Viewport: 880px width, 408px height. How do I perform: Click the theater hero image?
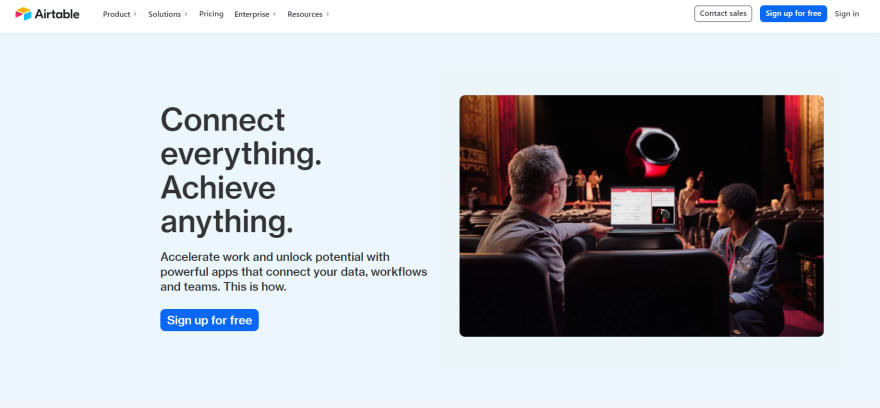[x=641, y=216]
